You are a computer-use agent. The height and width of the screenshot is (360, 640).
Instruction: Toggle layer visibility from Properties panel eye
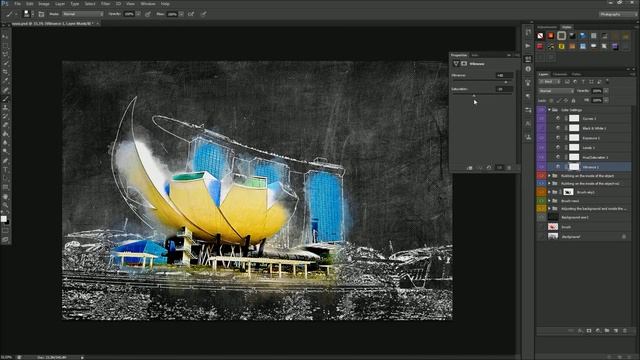pos(499,168)
